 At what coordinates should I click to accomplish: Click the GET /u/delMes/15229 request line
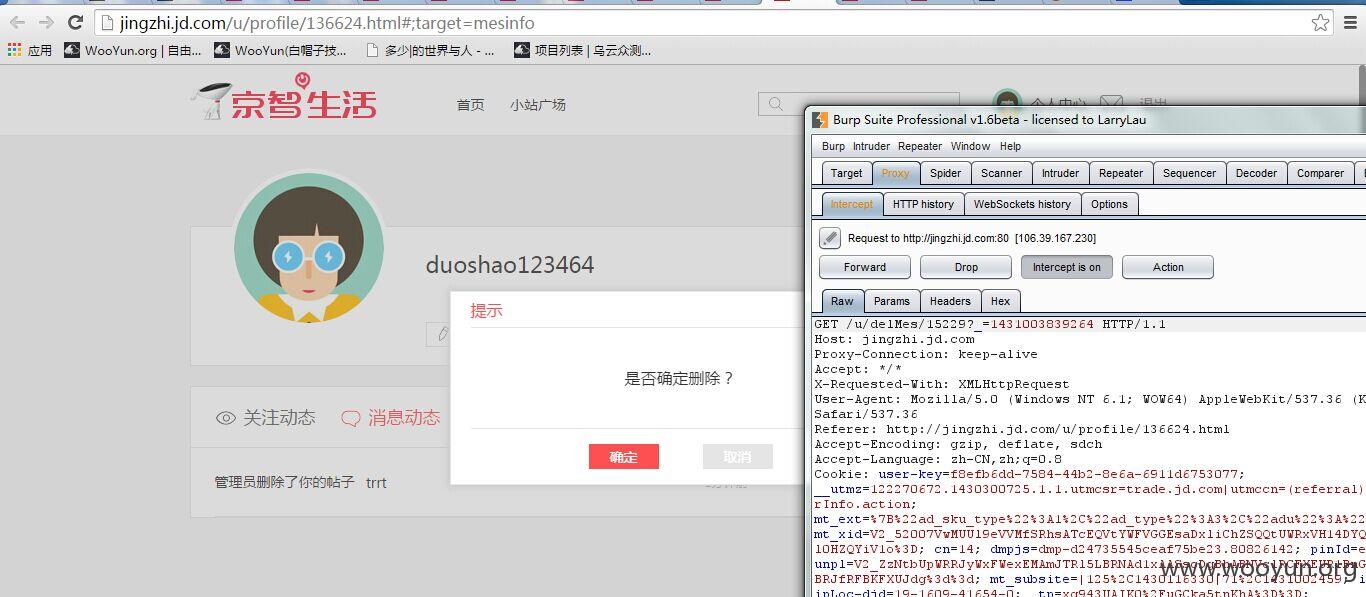[990, 324]
